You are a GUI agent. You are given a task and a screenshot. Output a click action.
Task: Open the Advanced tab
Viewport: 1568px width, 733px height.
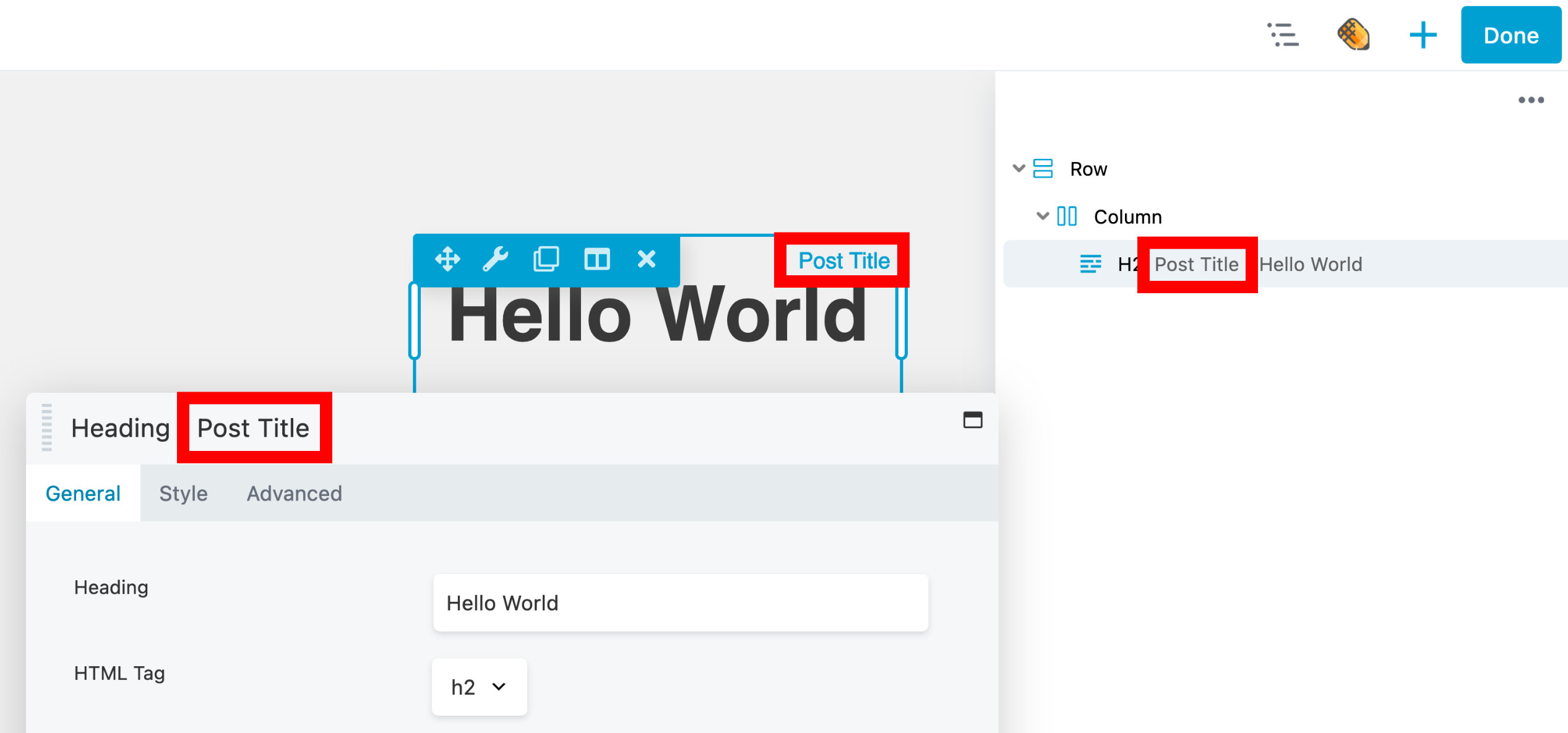pos(294,493)
